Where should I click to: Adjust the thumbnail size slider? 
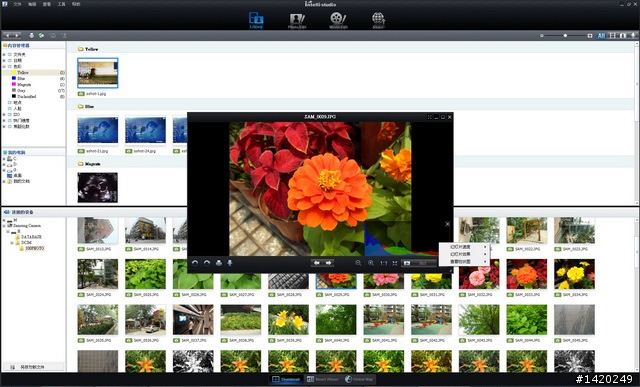pos(565,36)
